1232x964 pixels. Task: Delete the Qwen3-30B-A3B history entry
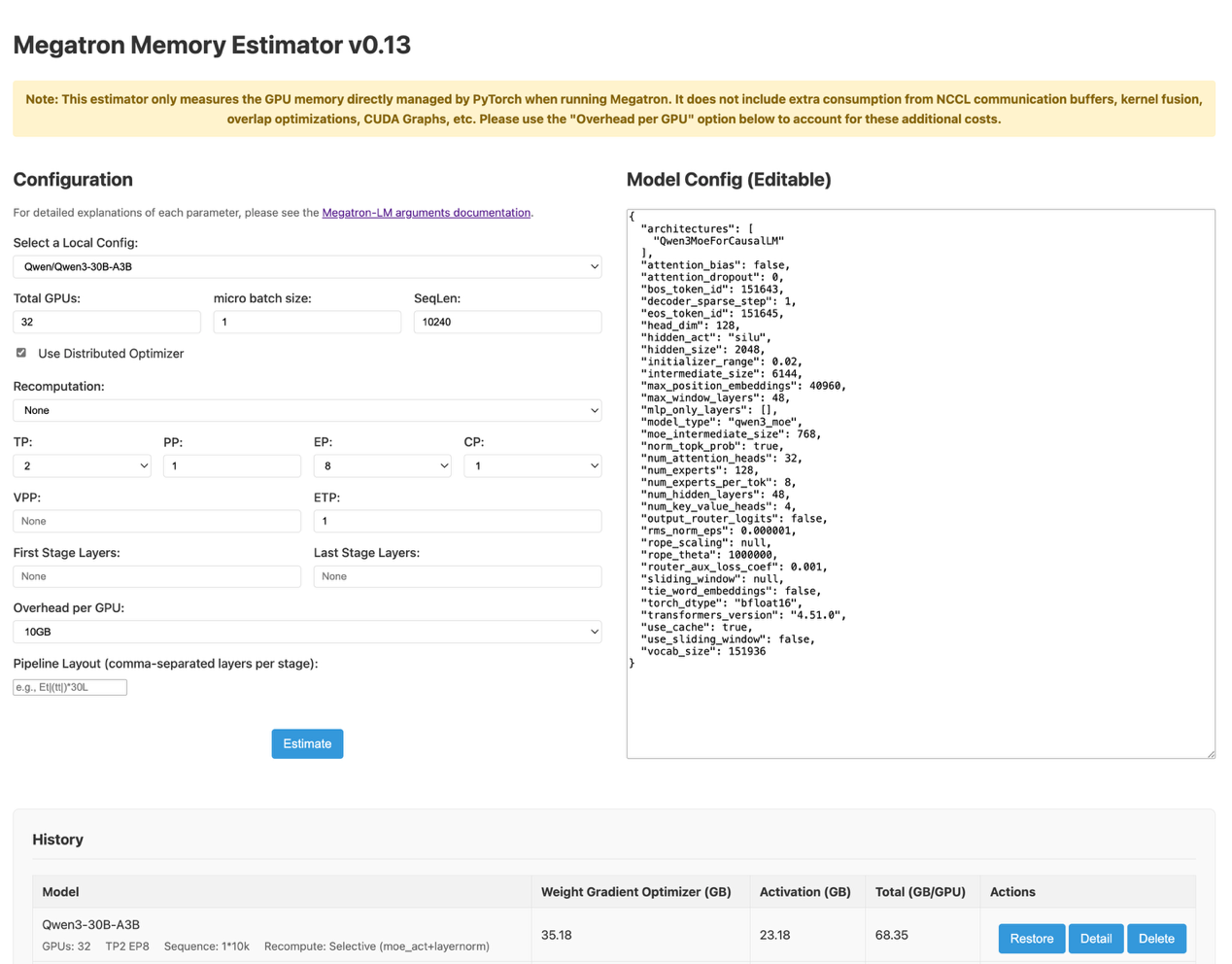tap(1156, 939)
